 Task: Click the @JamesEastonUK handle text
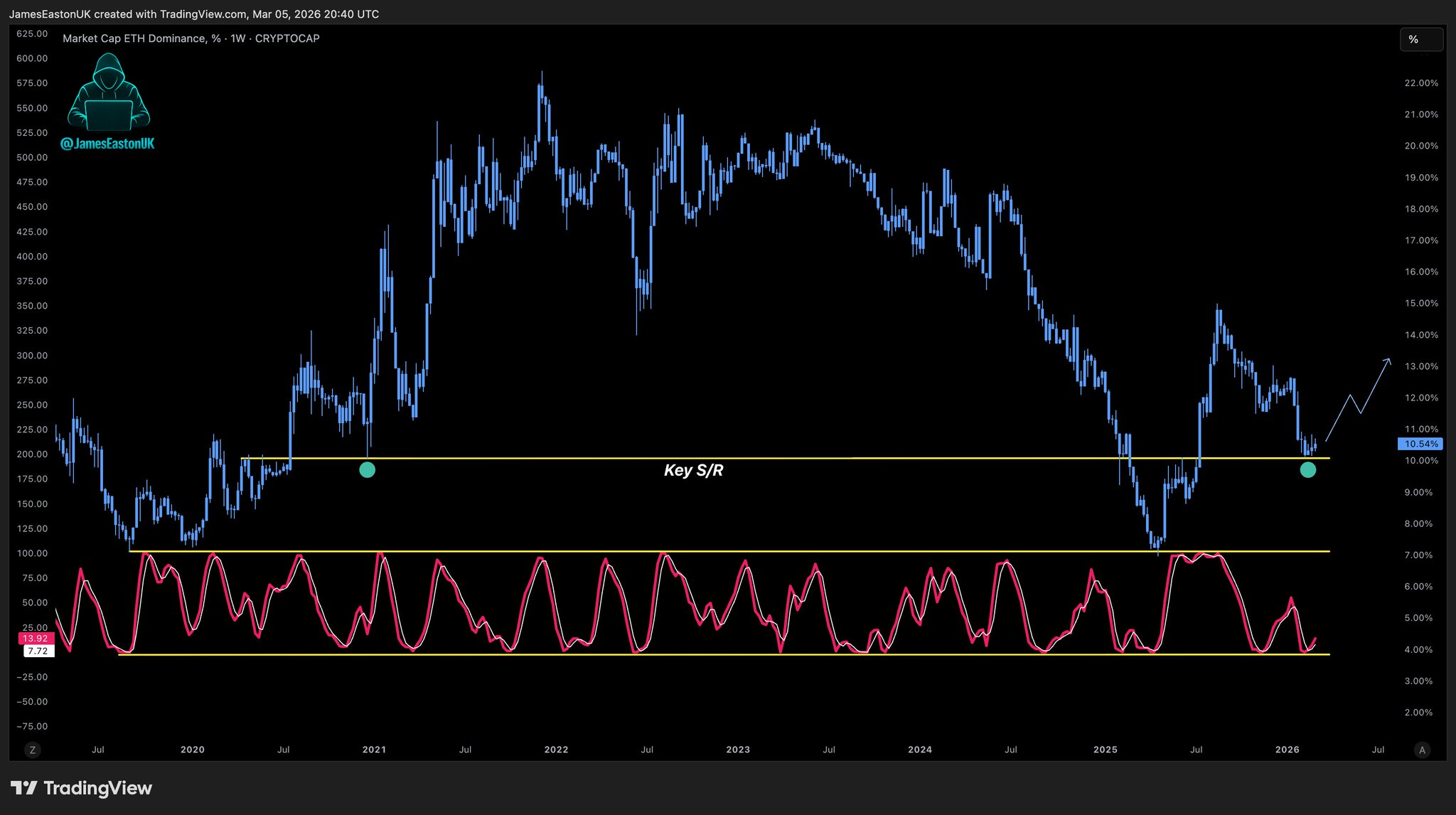coord(107,144)
